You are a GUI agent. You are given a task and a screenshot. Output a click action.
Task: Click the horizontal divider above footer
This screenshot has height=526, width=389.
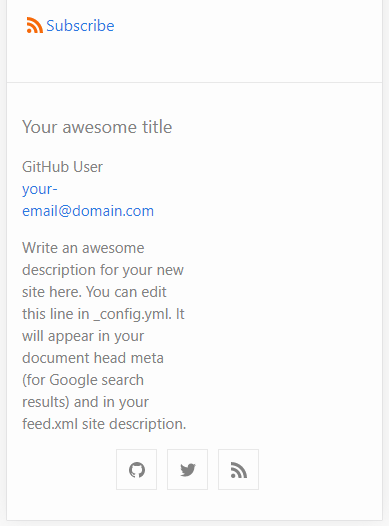(194, 82)
